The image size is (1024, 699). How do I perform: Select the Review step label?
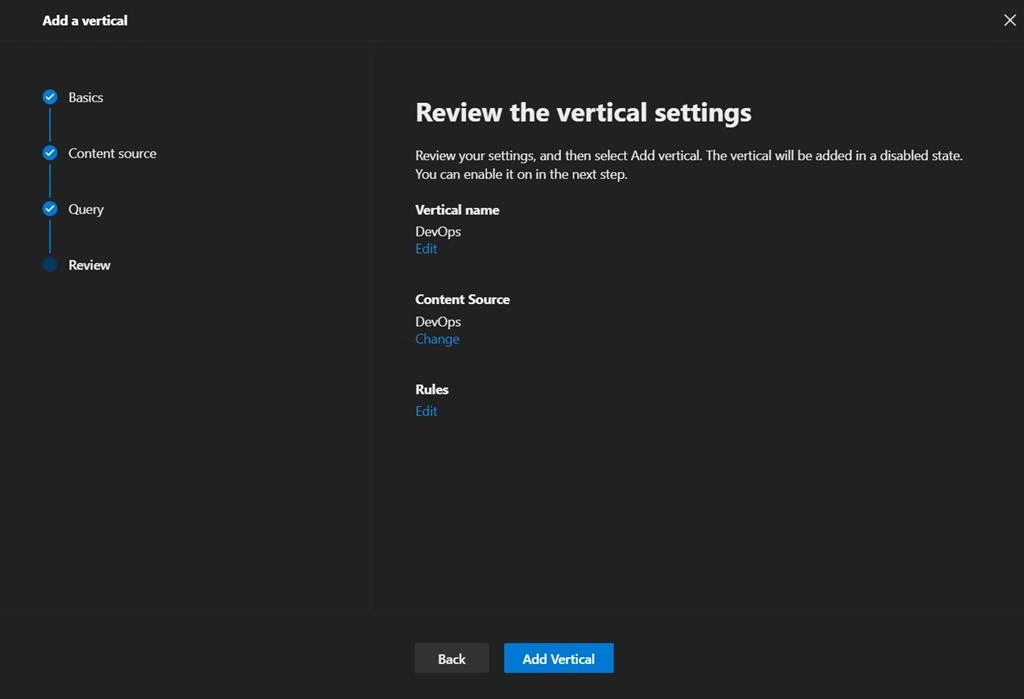coord(89,265)
